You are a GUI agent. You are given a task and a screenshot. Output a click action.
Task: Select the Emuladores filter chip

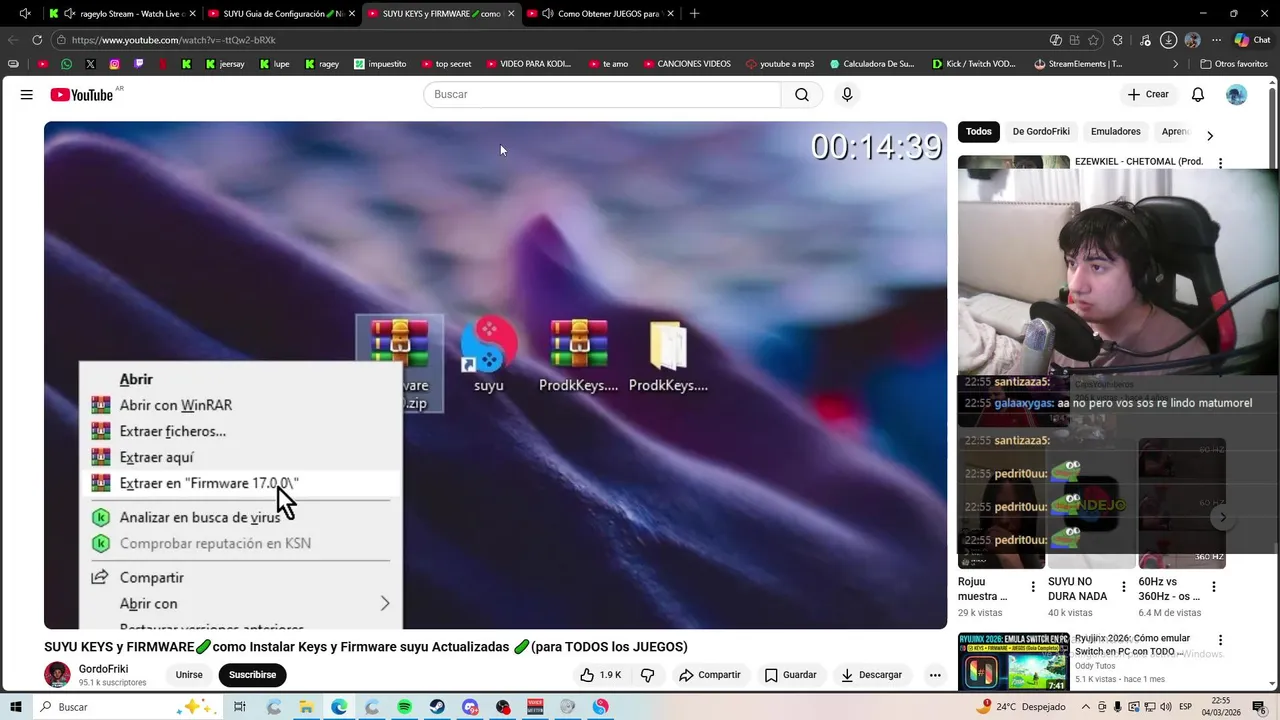tap(1116, 132)
